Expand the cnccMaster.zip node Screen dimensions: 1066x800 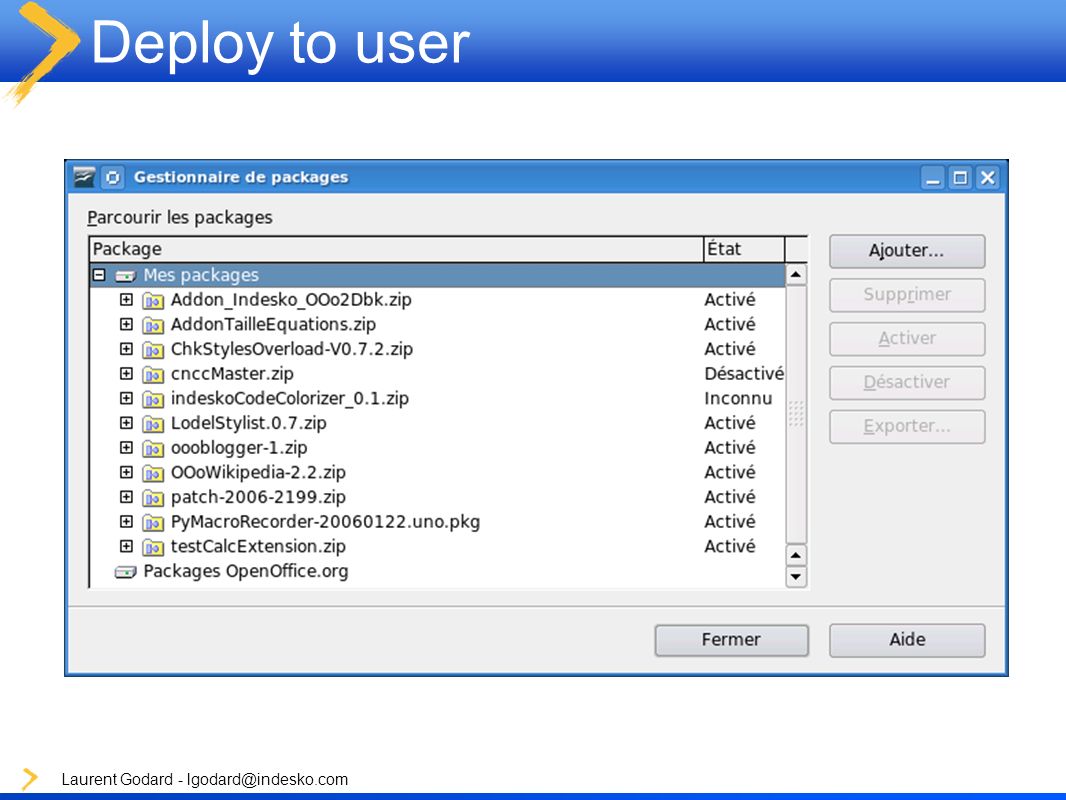click(126, 373)
